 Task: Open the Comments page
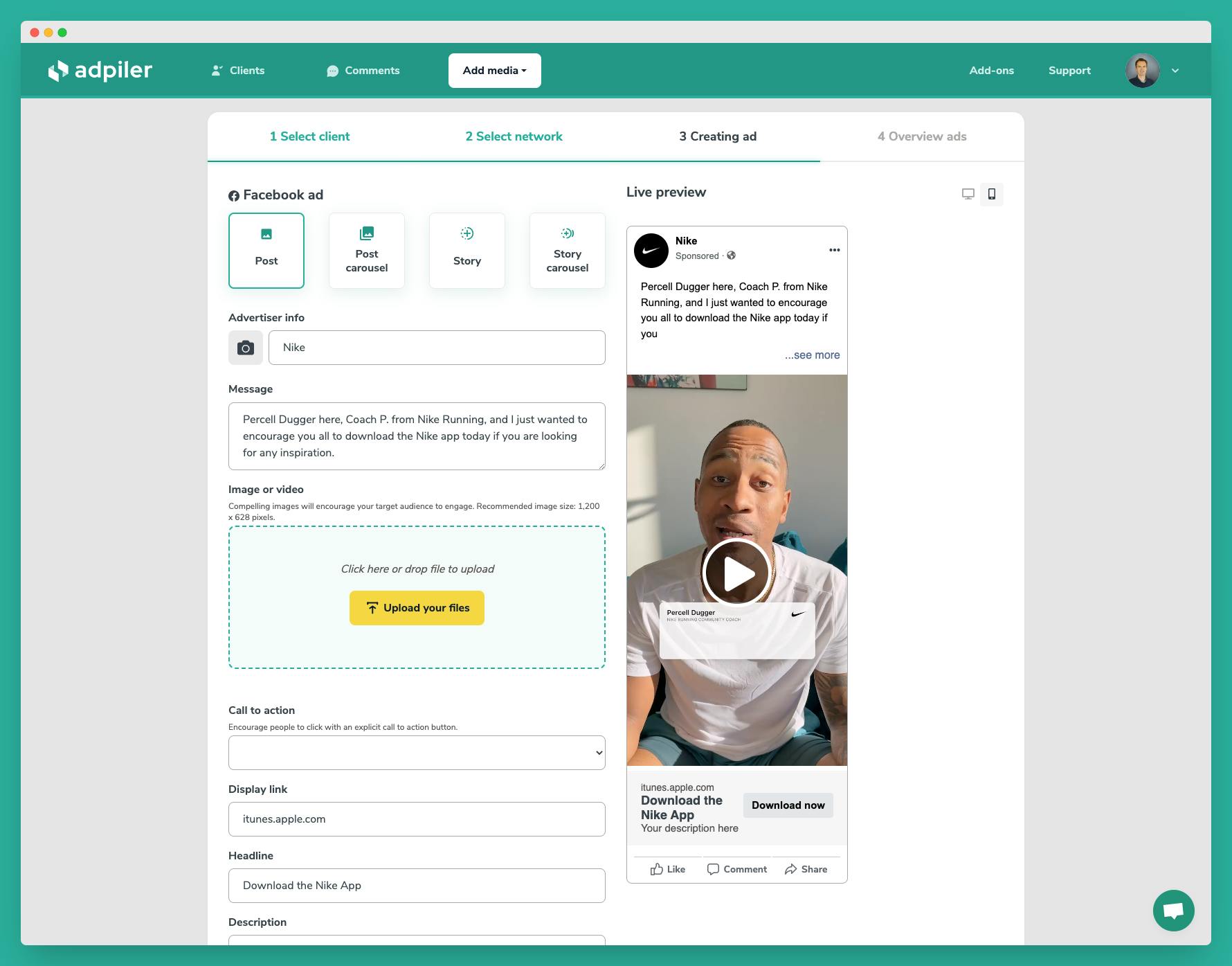(363, 71)
